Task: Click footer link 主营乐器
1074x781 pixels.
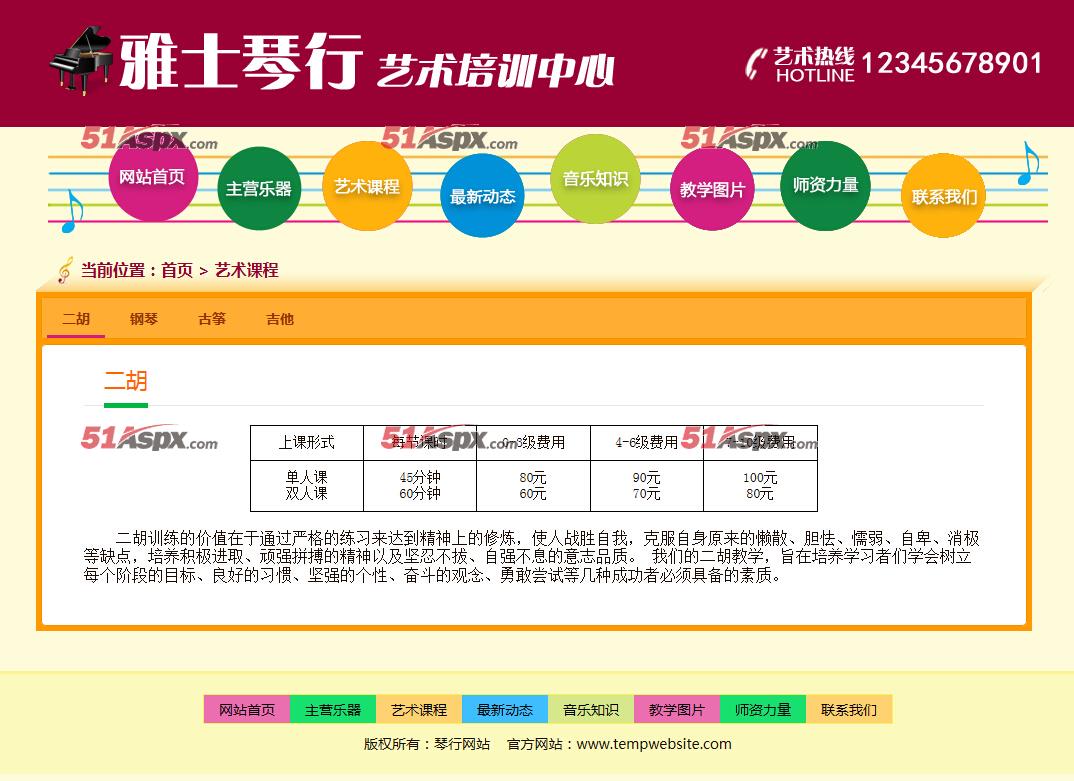Action: [333, 710]
